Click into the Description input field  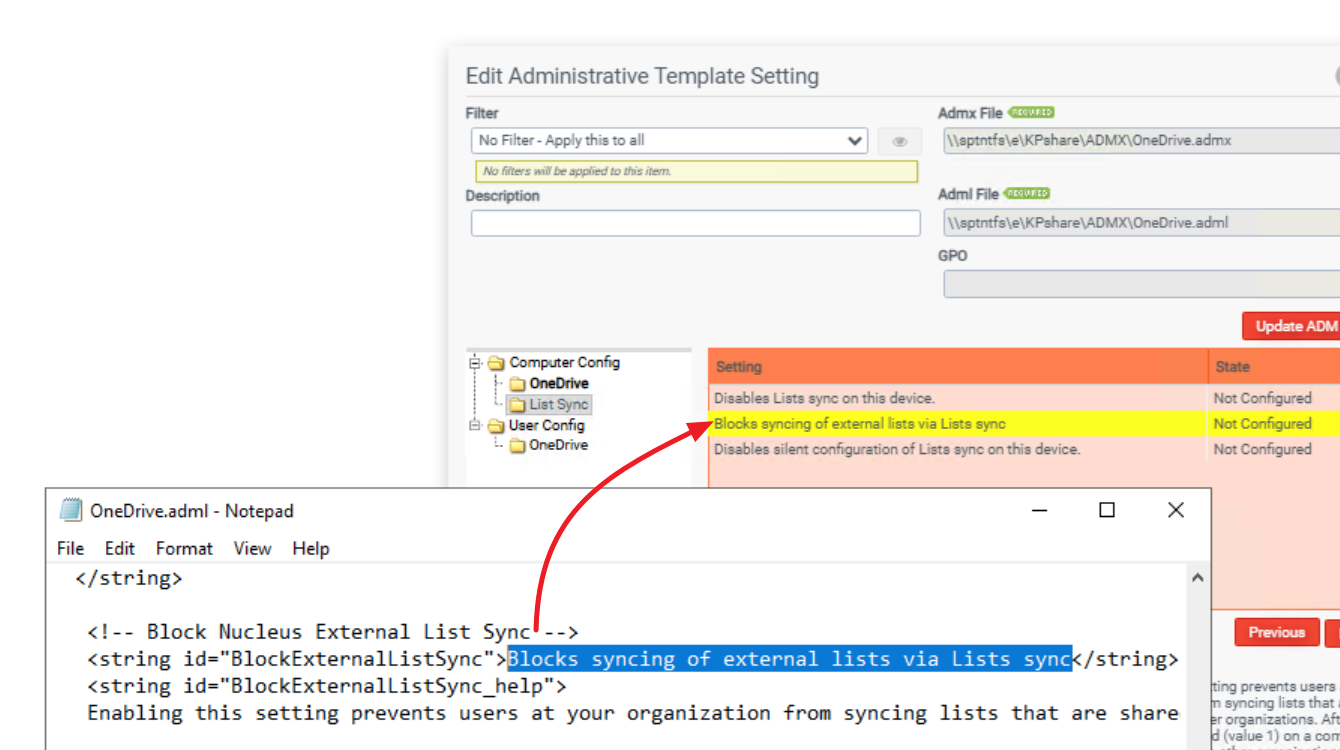(695, 223)
